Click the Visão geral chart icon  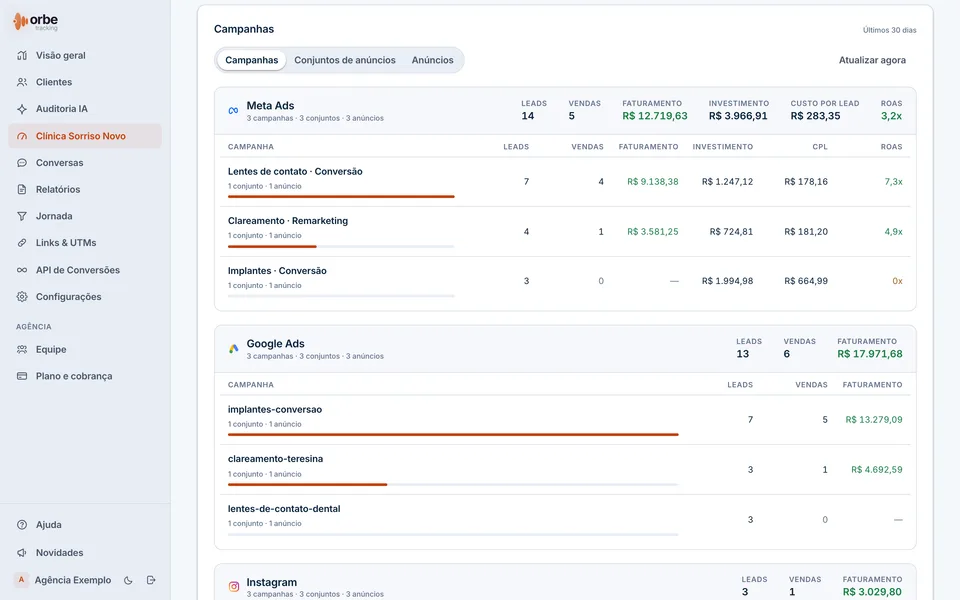coord(22,55)
